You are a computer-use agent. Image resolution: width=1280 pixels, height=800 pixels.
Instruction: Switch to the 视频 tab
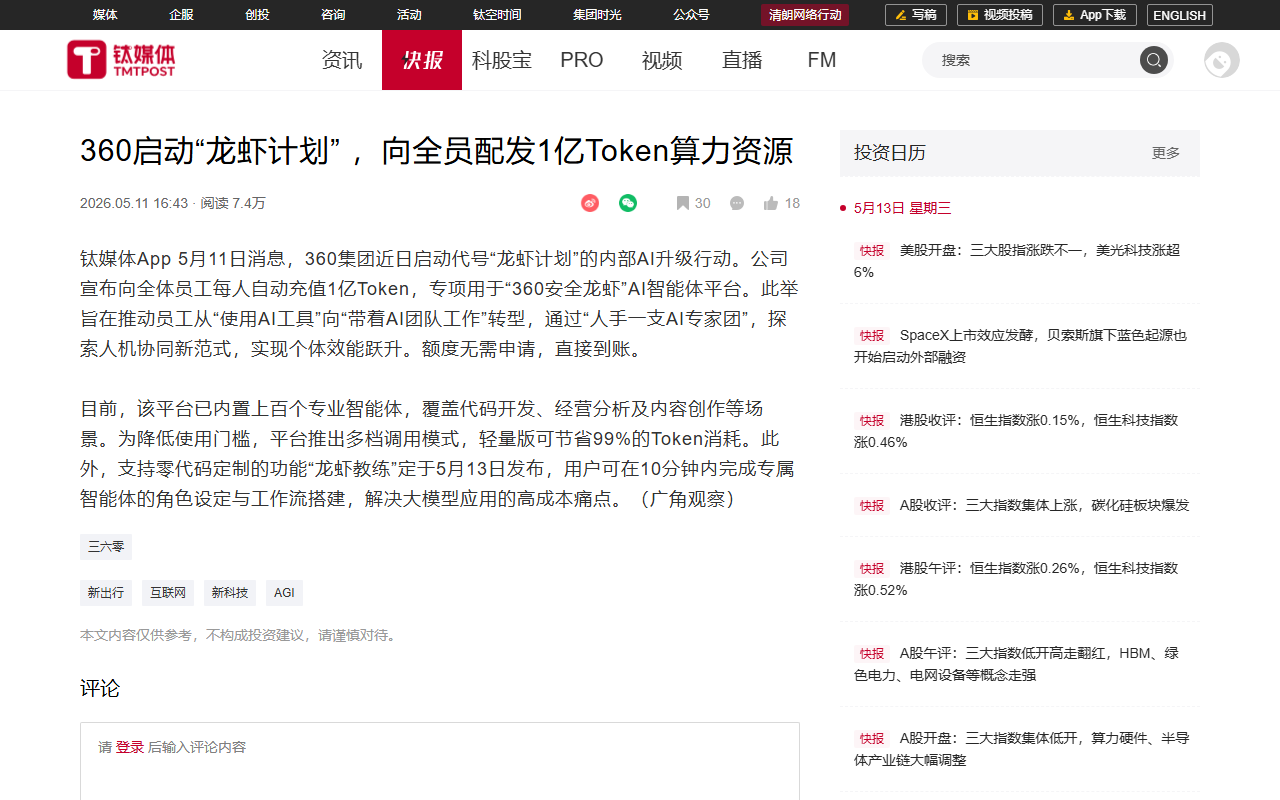(662, 60)
